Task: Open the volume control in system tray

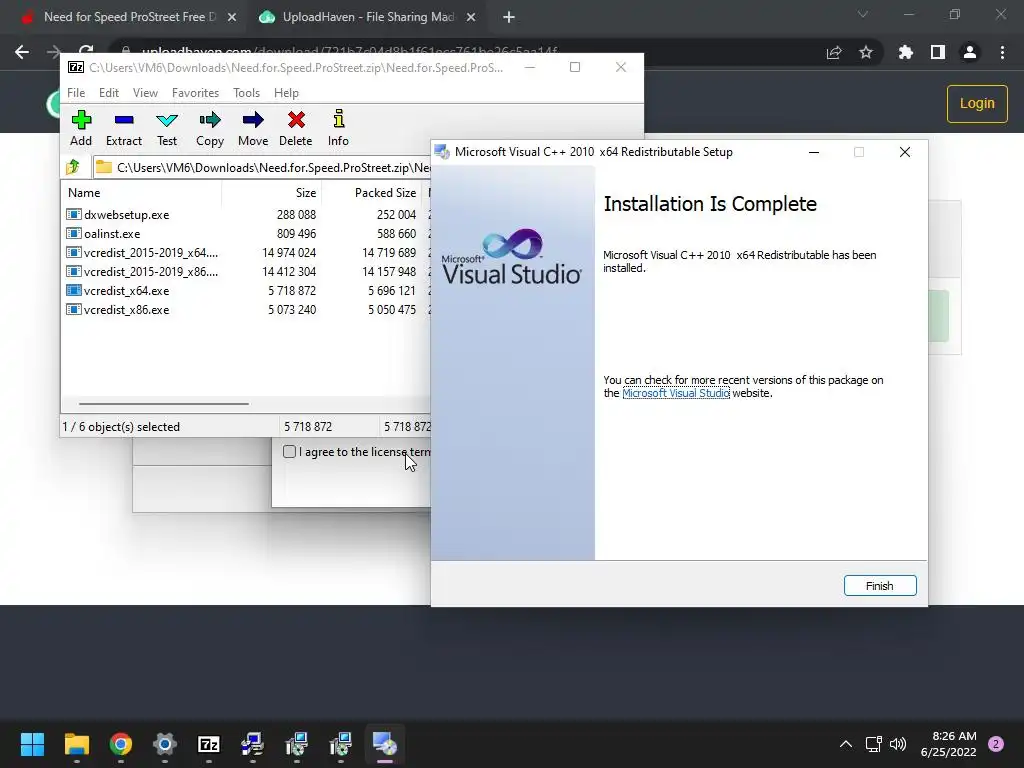Action: [x=898, y=744]
